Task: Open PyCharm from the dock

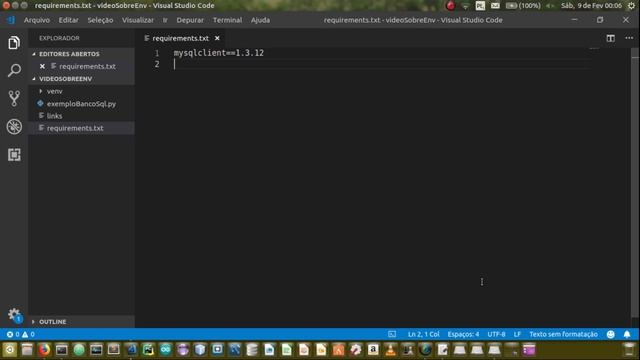Action: point(148,350)
